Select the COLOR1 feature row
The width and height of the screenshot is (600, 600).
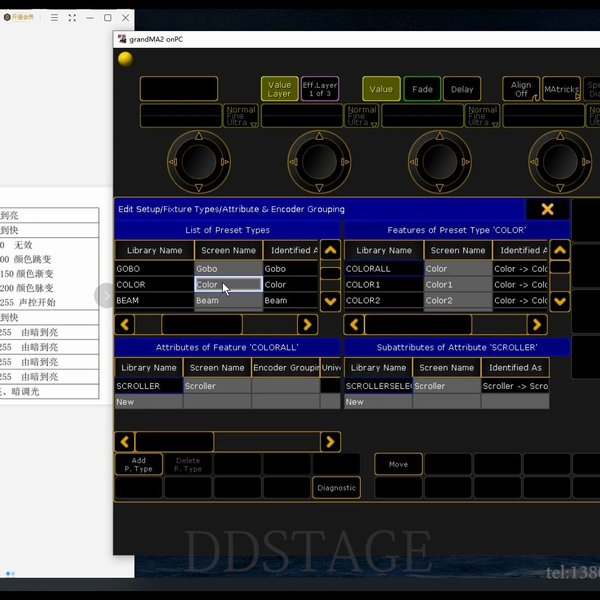point(384,285)
